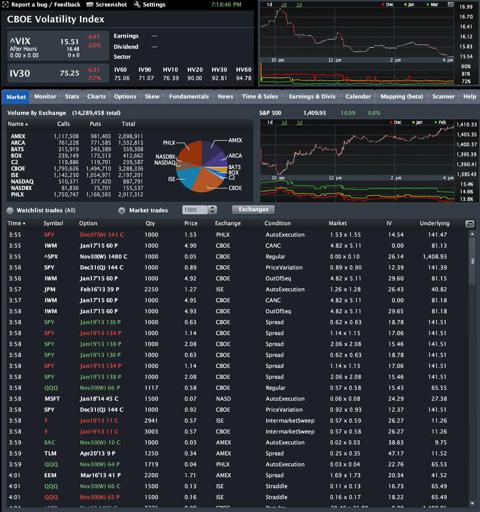Image resolution: width=480 pixels, height=512 pixels.
Task: Click trades list scrollbar up arrow
Action: click(x=472, y=235)
